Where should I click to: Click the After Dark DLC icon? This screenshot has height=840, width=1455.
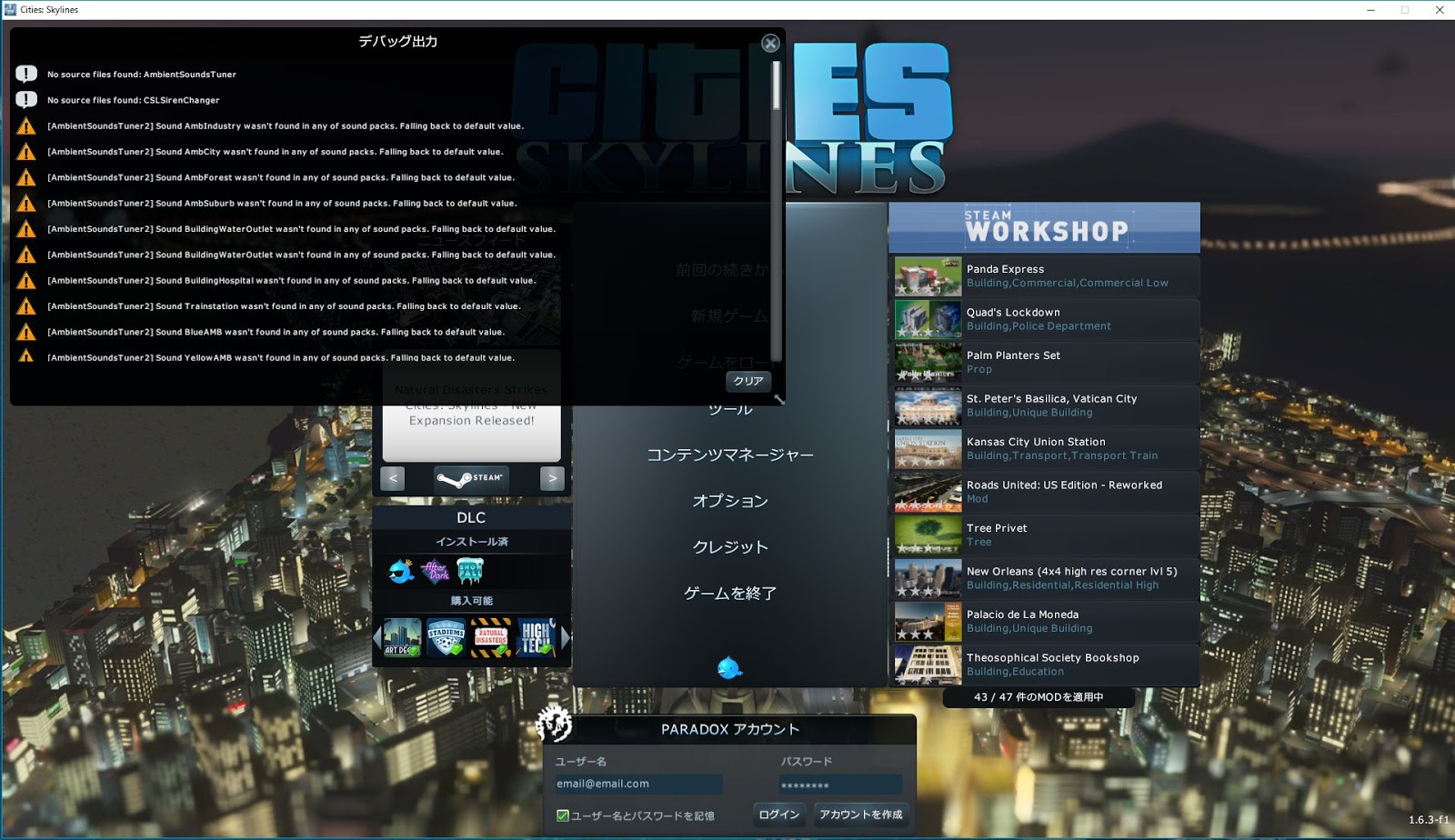[x=436, y=571]
